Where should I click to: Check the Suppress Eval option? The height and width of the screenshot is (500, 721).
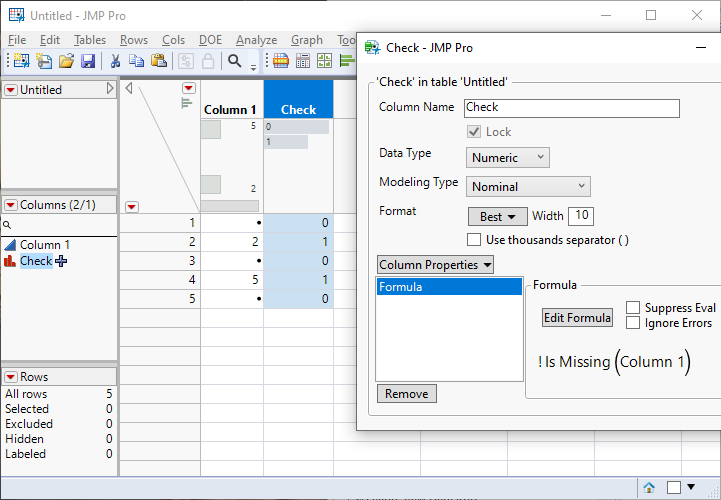coord(633,308)
